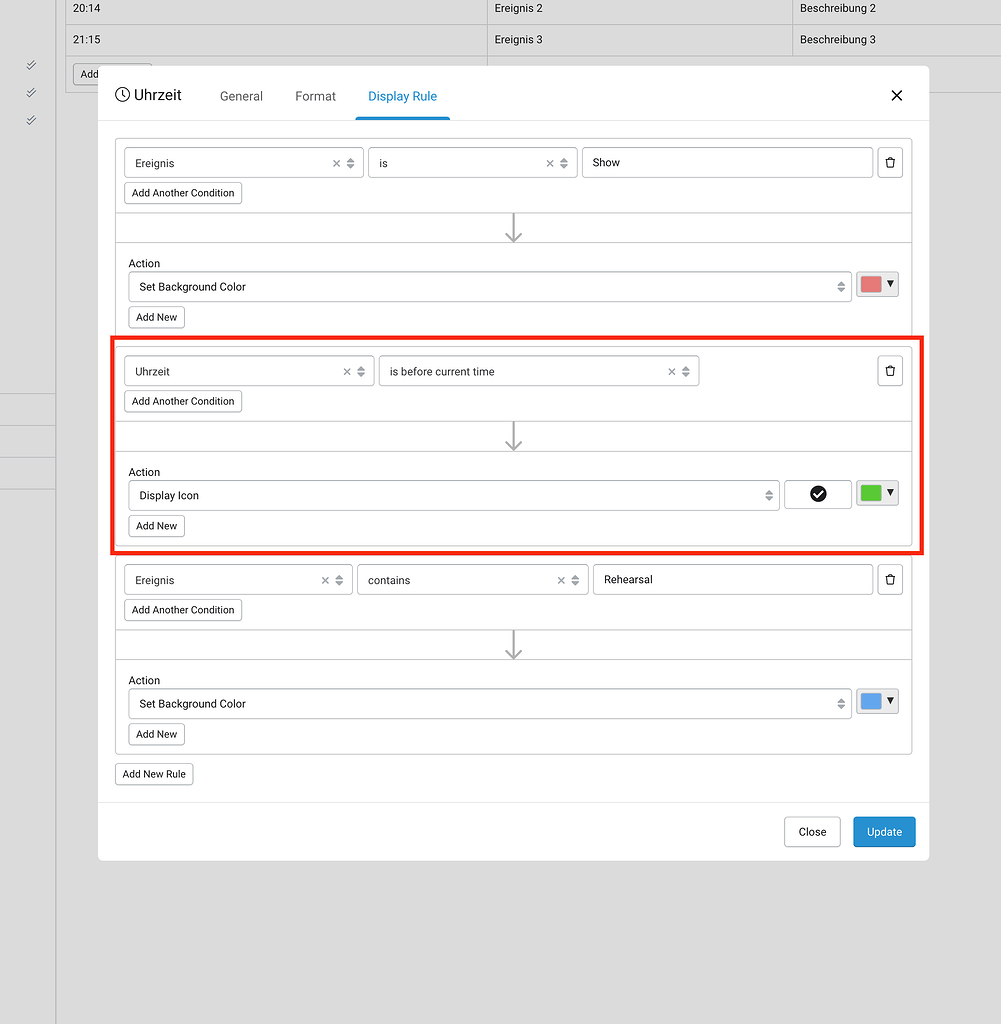Open the icon picker showing the checkmark circle
This screenshot has width=1001, height=1024.
(818, 494)
